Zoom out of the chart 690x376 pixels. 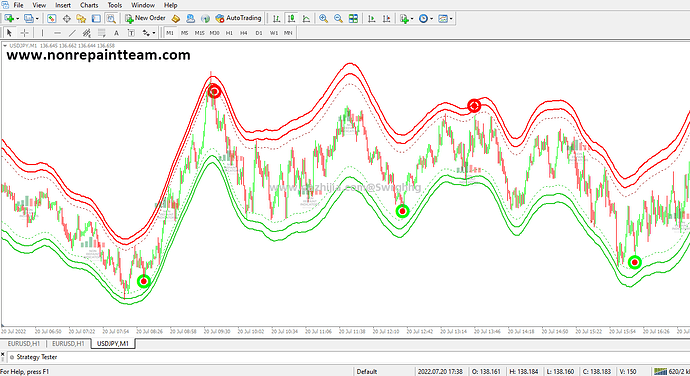[x=338, y=18]
